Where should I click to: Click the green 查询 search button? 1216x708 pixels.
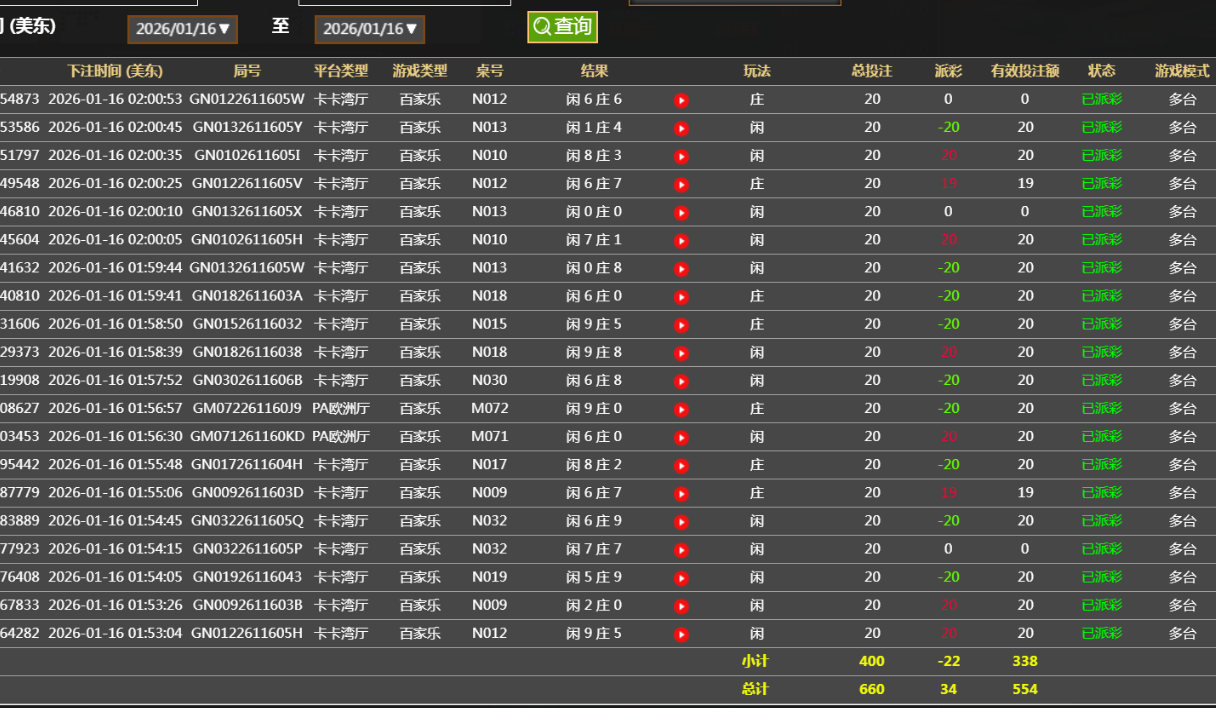click(x=562, y=27)
